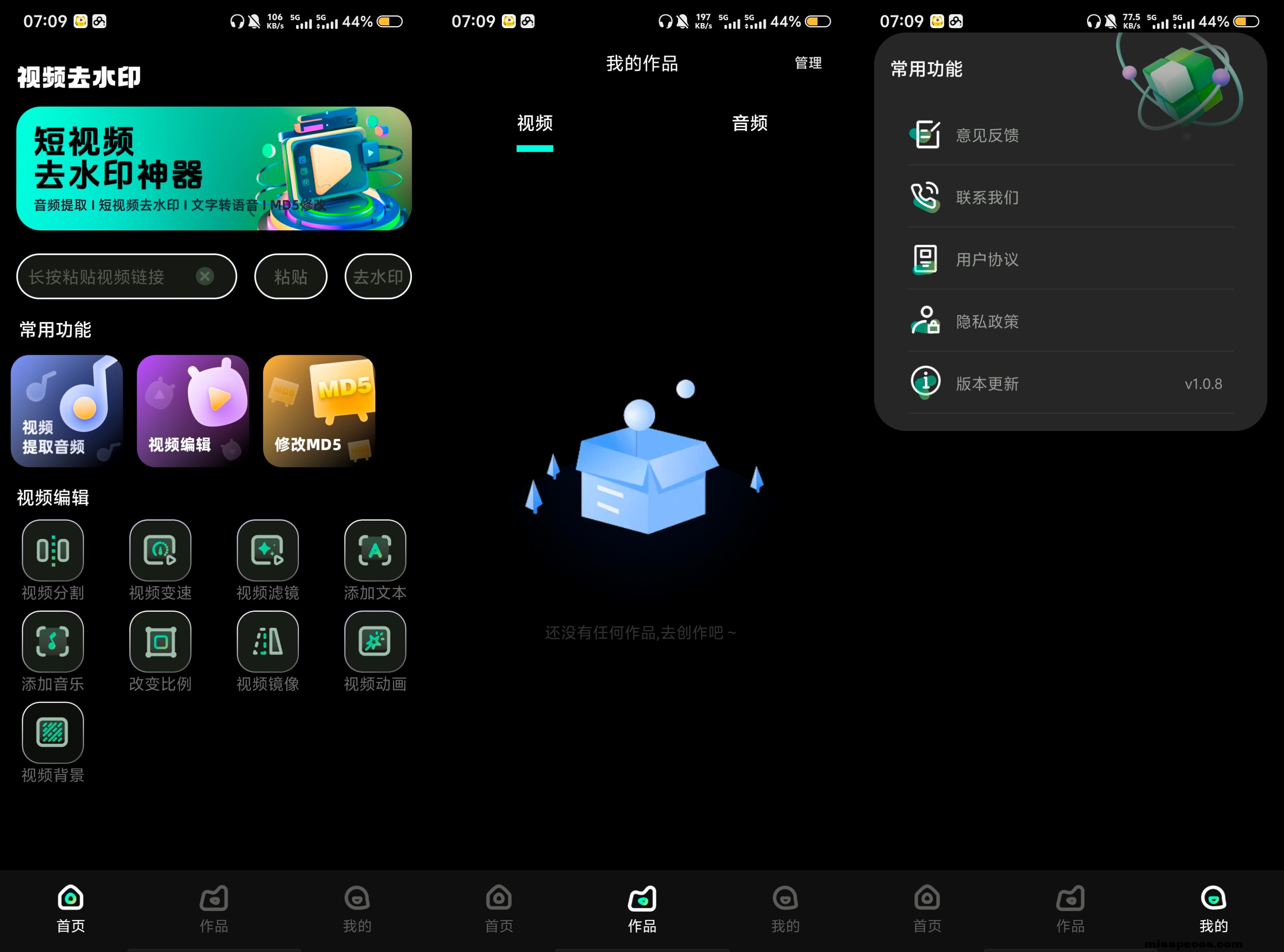Viewport: 1284px width, 952px height.
Task: Select the 添加文本 add text icon
Action: pyautogui.click(x=375, y=550)
